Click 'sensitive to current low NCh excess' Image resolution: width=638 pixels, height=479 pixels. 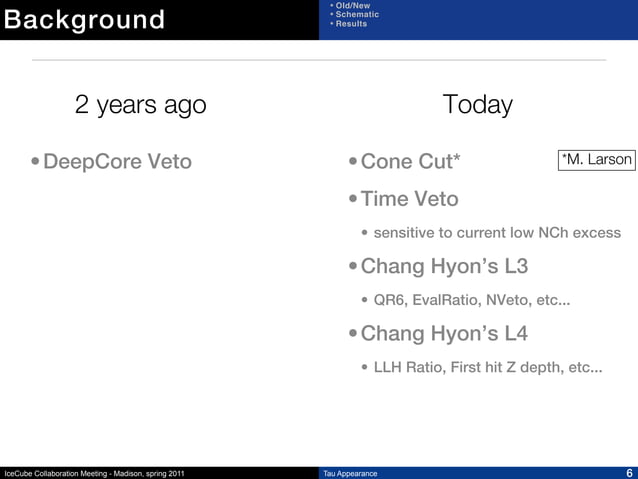pyautogui.click(x=497, y=233)
